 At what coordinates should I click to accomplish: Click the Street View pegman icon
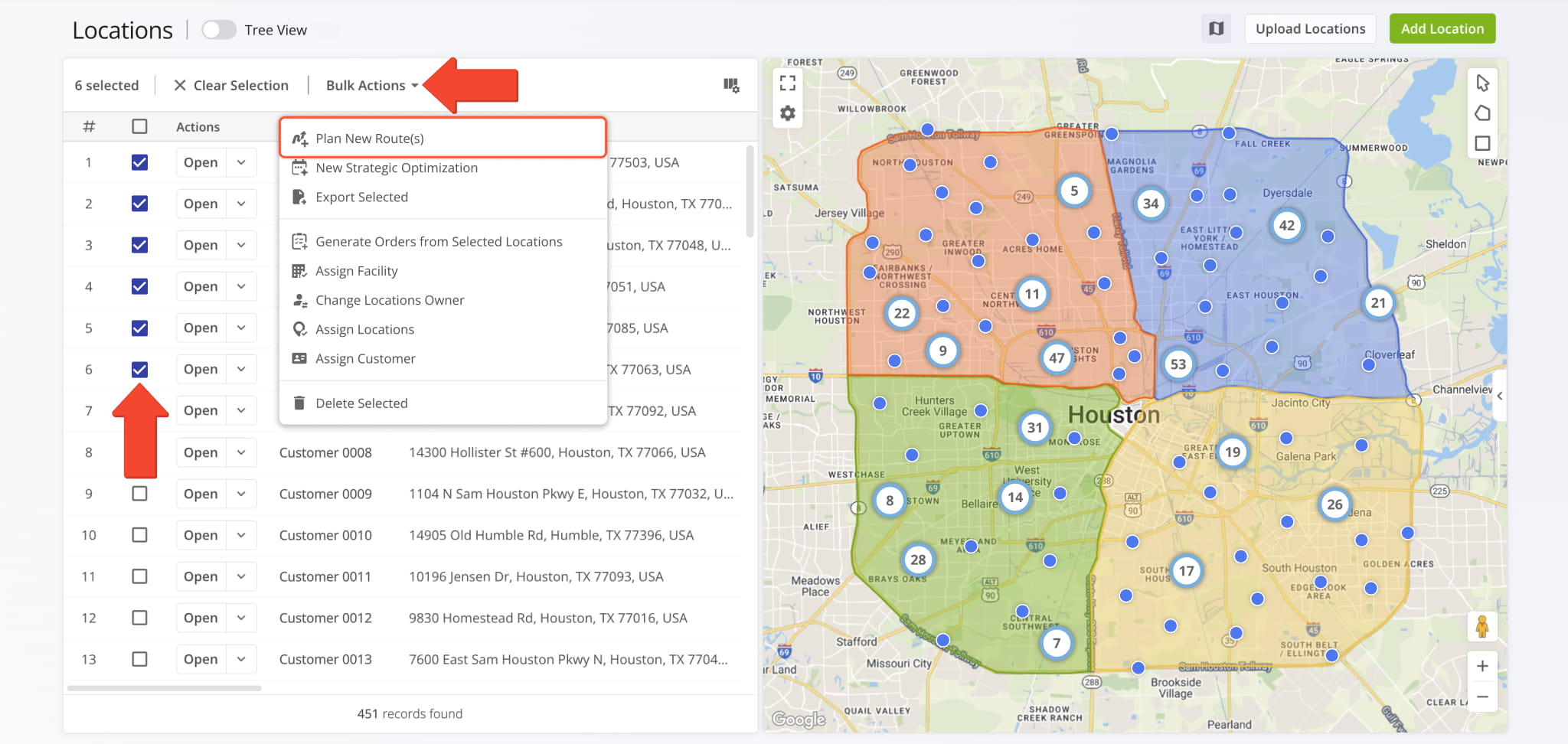(1482, 626)
